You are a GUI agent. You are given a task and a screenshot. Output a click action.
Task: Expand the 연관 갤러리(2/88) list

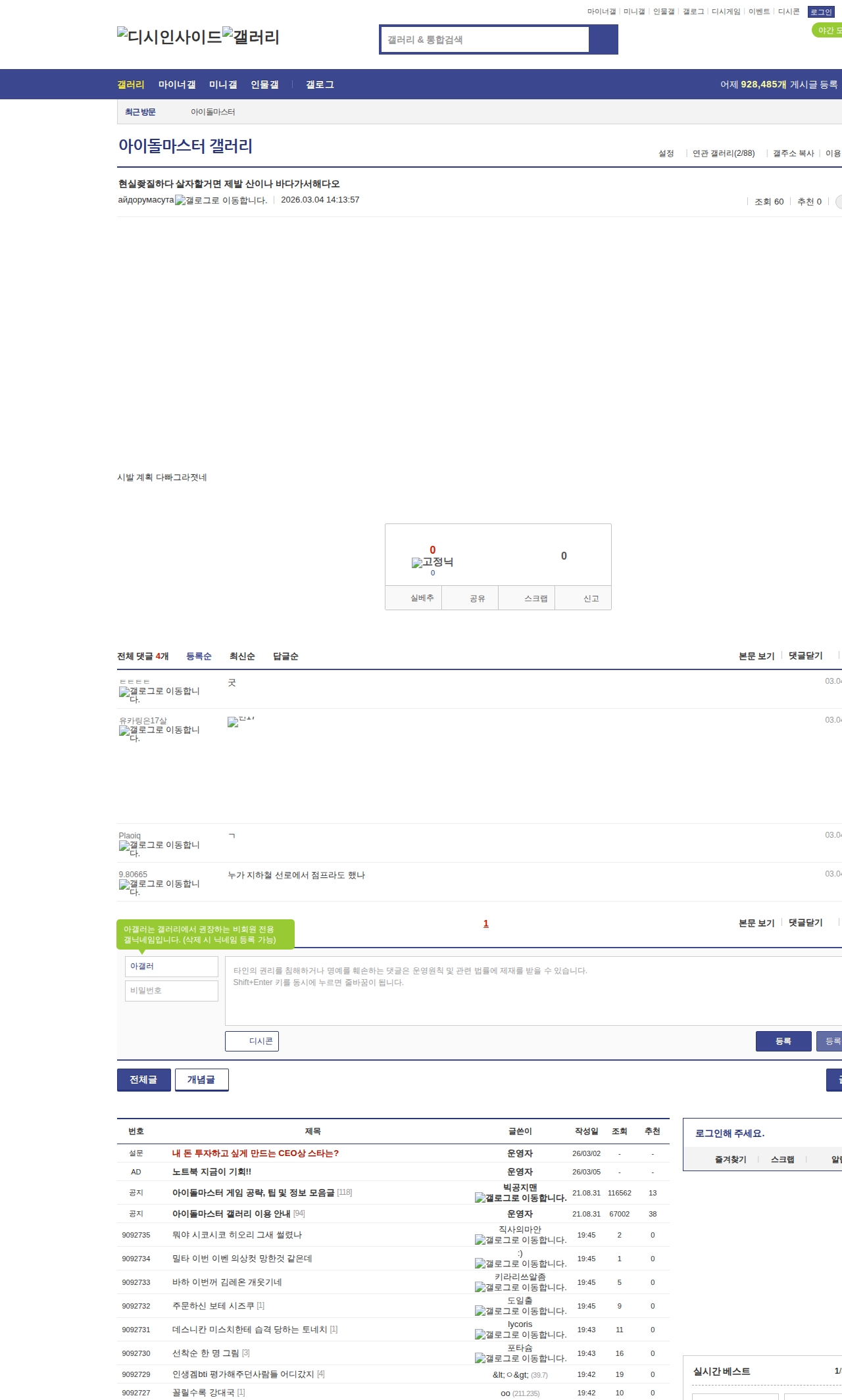pyautogui.click(x=724, y=154)
